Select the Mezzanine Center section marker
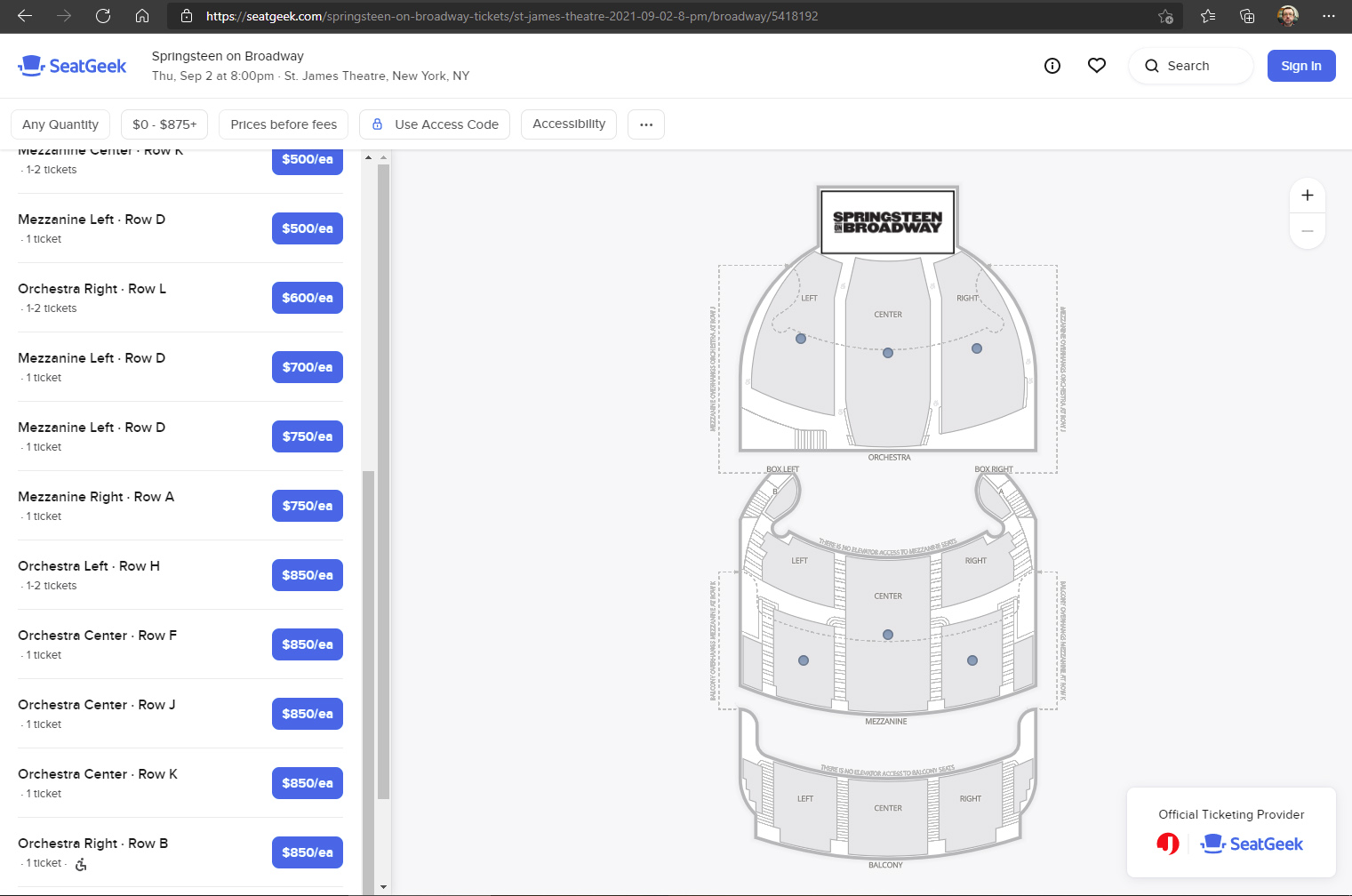Image resolution: width=1352 pixels, height=896 pixels. (x=888, y=635)
